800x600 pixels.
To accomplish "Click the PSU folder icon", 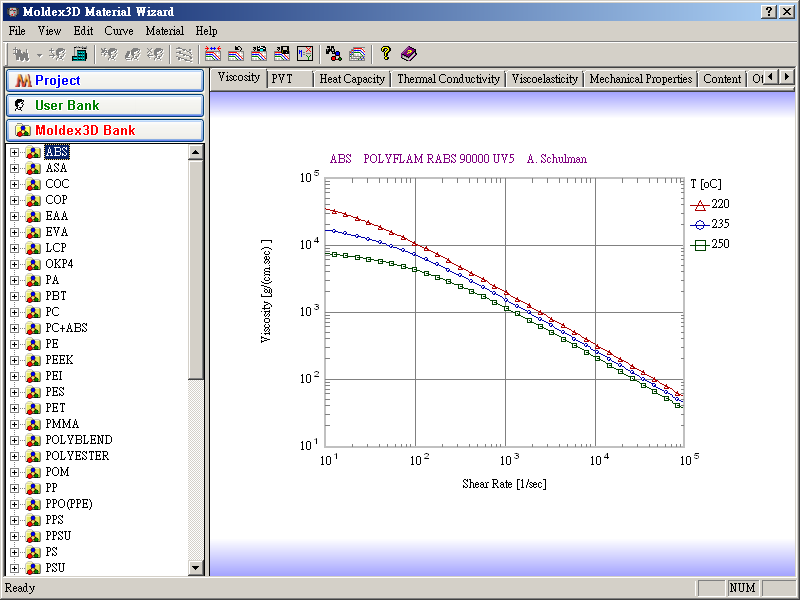I will (x=33, y=568).
